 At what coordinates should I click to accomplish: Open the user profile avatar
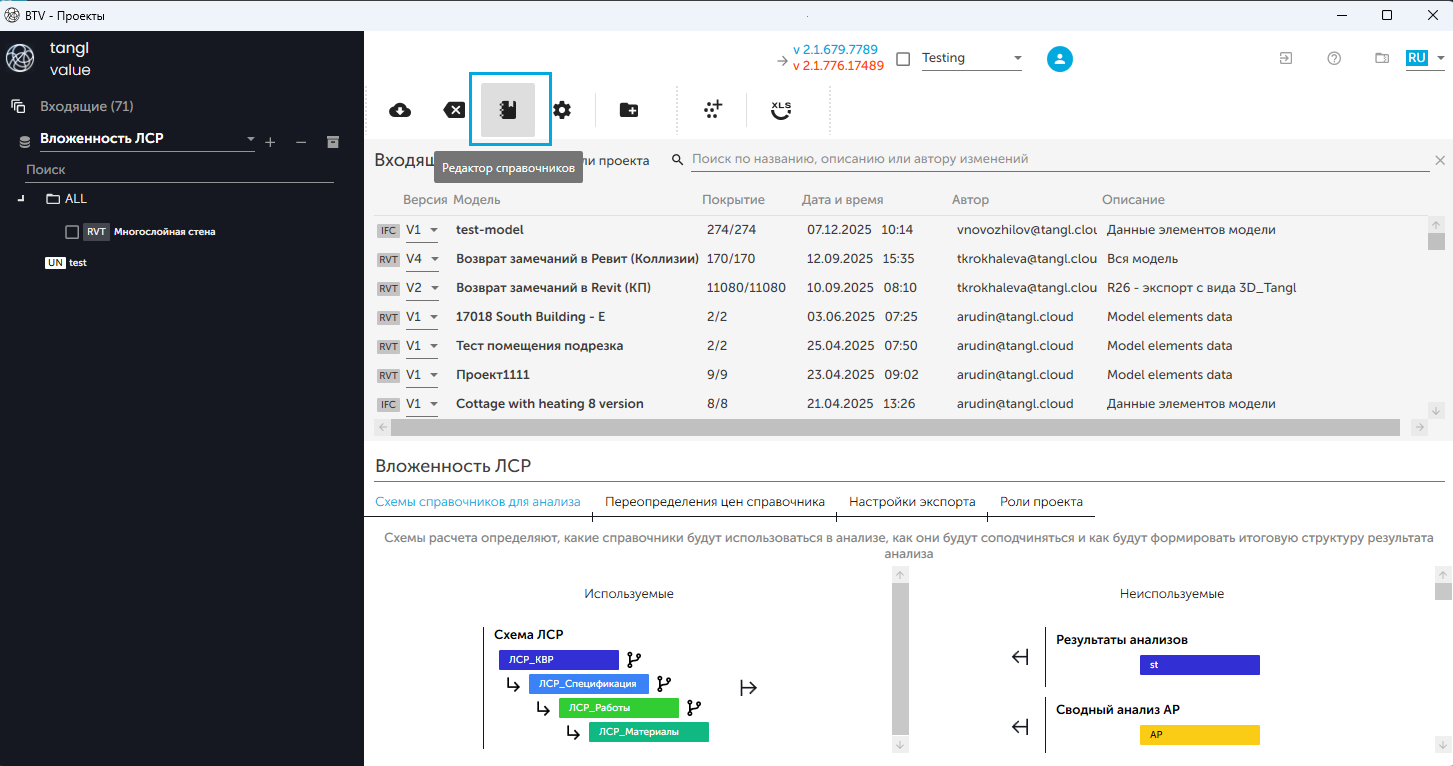click(1060, 59)
